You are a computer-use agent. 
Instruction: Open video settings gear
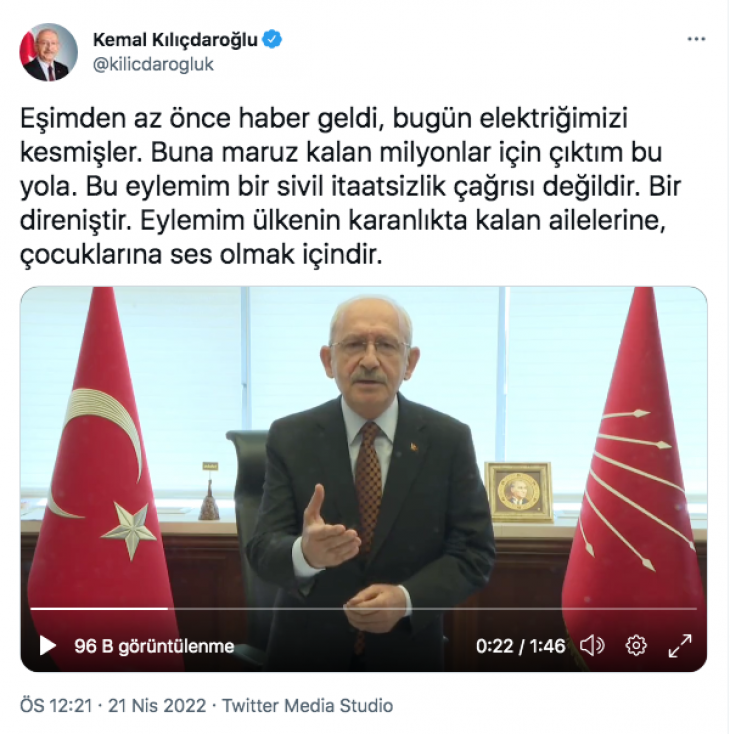pos(636,646)
